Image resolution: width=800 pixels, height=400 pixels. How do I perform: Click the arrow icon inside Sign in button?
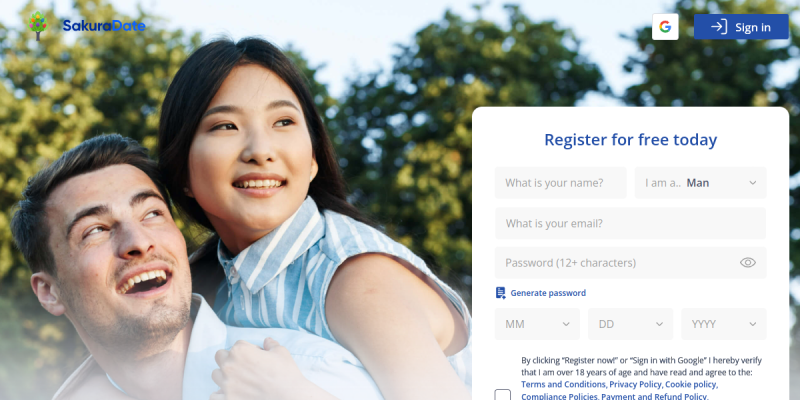[718, 27]
